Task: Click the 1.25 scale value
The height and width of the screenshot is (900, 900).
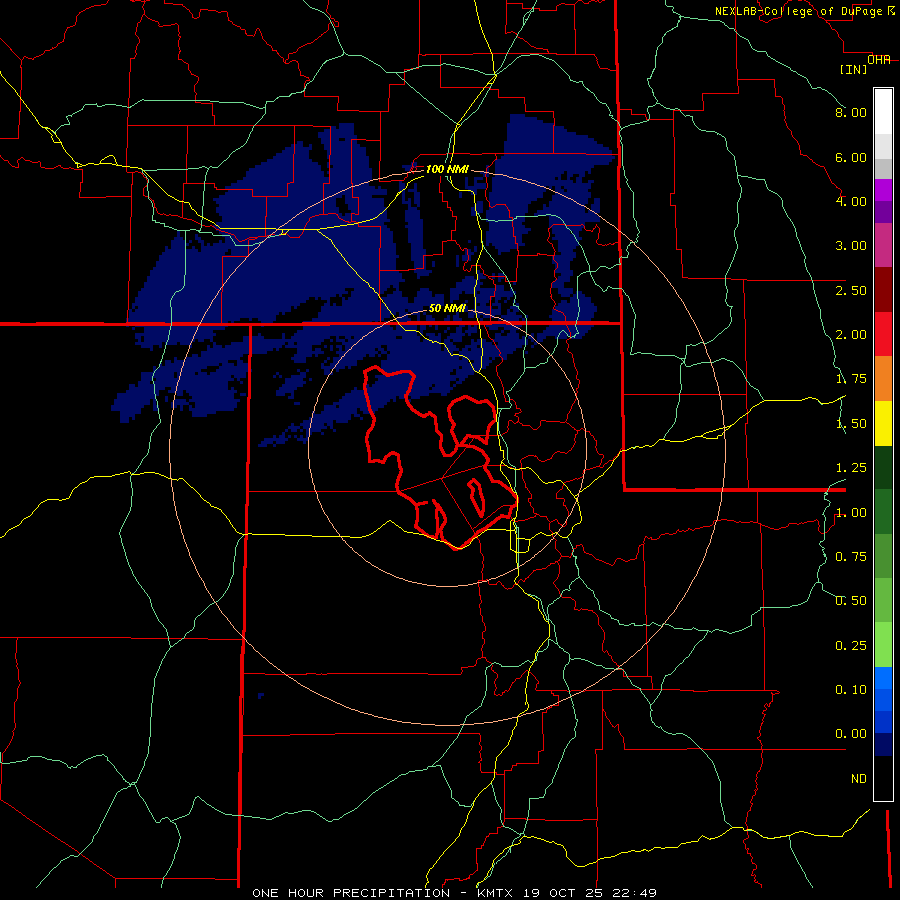Action: 851,468
